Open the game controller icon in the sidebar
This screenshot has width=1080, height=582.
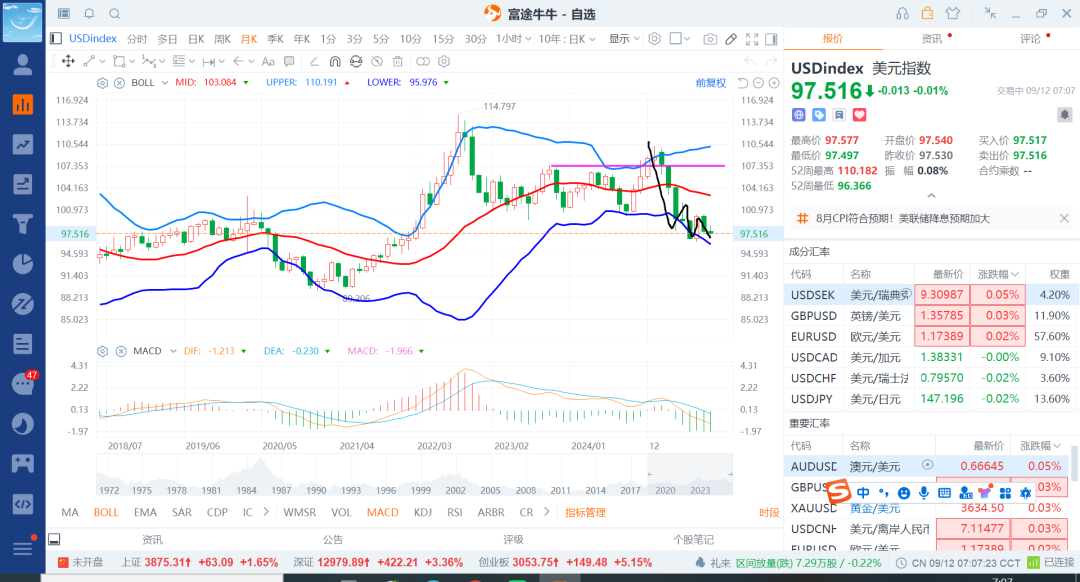coord(23,464)
